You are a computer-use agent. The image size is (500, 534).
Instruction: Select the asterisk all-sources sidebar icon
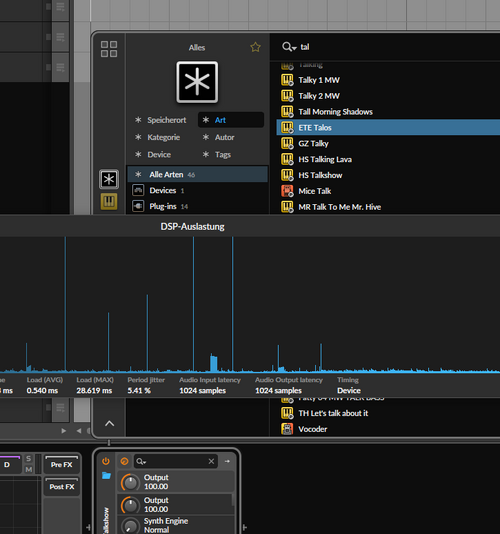point(109,179)
